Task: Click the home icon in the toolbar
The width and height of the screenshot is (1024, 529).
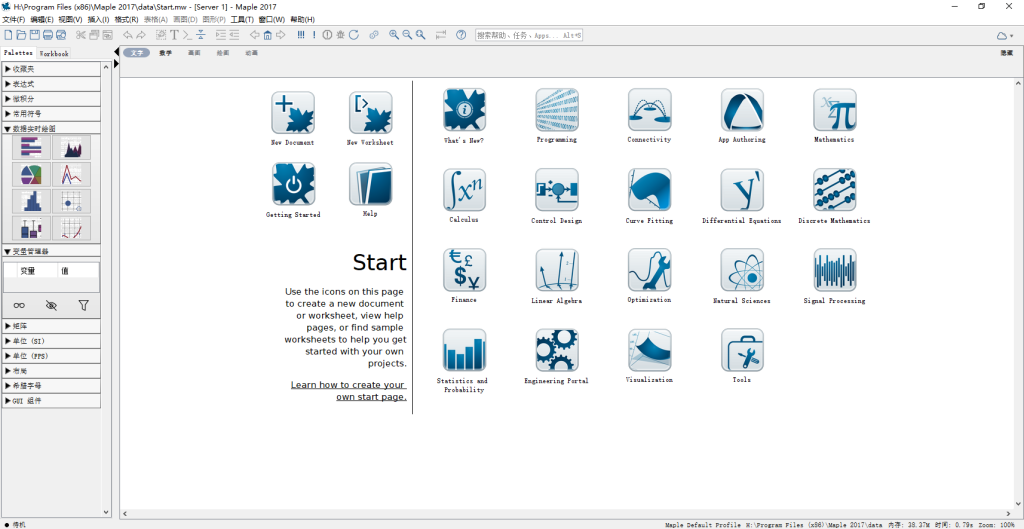Action: tap(267, 35)
